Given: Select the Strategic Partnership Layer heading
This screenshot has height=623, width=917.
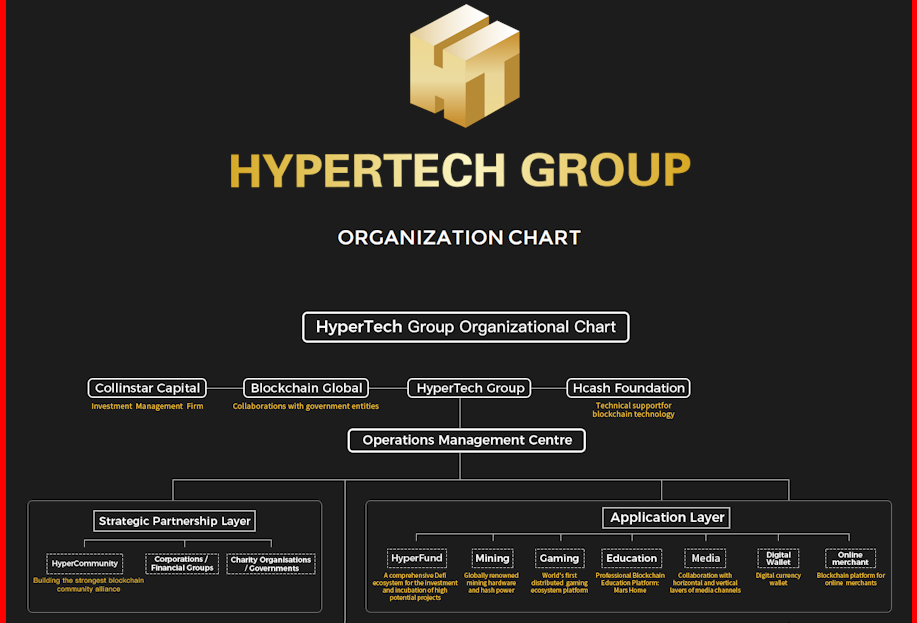Looking at the screenshot, I should pos(175,521).
